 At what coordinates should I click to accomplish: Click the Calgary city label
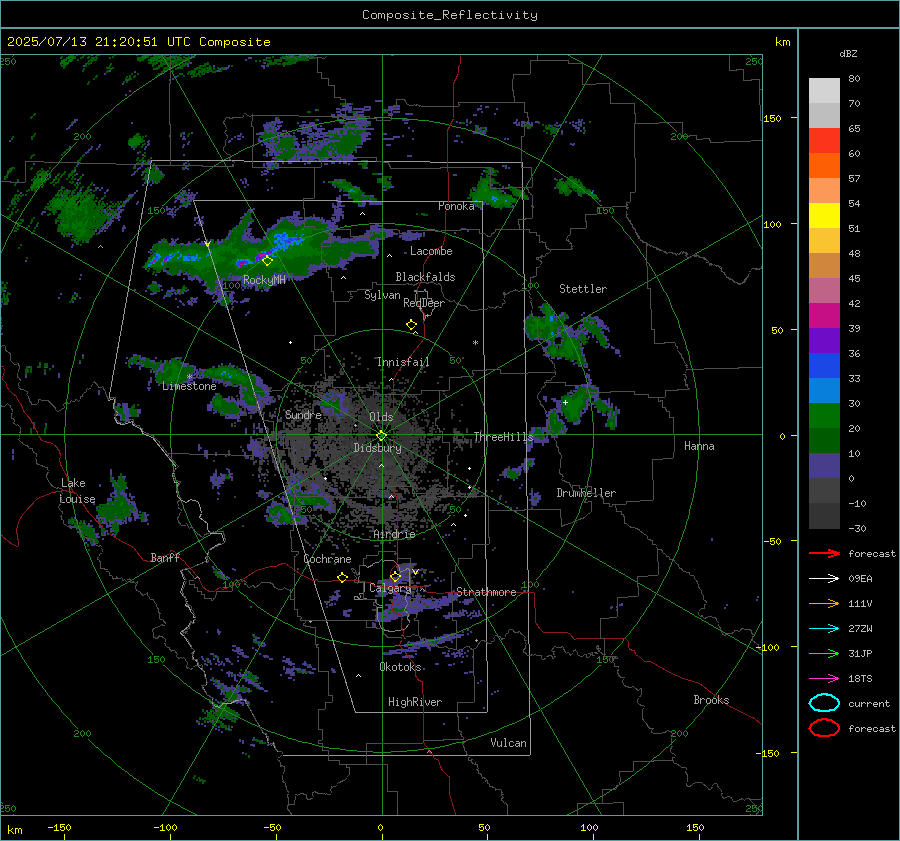pos(390,588)
